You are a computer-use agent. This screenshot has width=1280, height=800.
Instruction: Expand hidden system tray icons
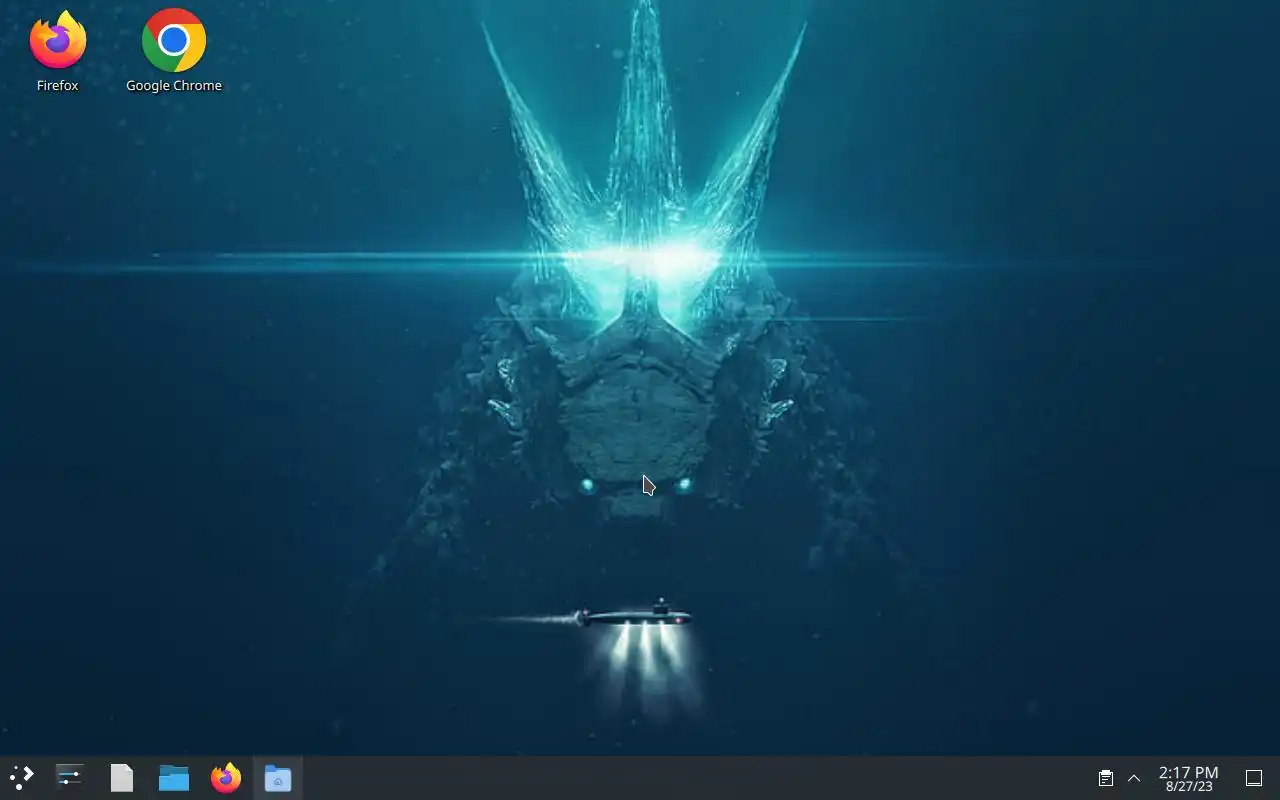click(1134, 778)
